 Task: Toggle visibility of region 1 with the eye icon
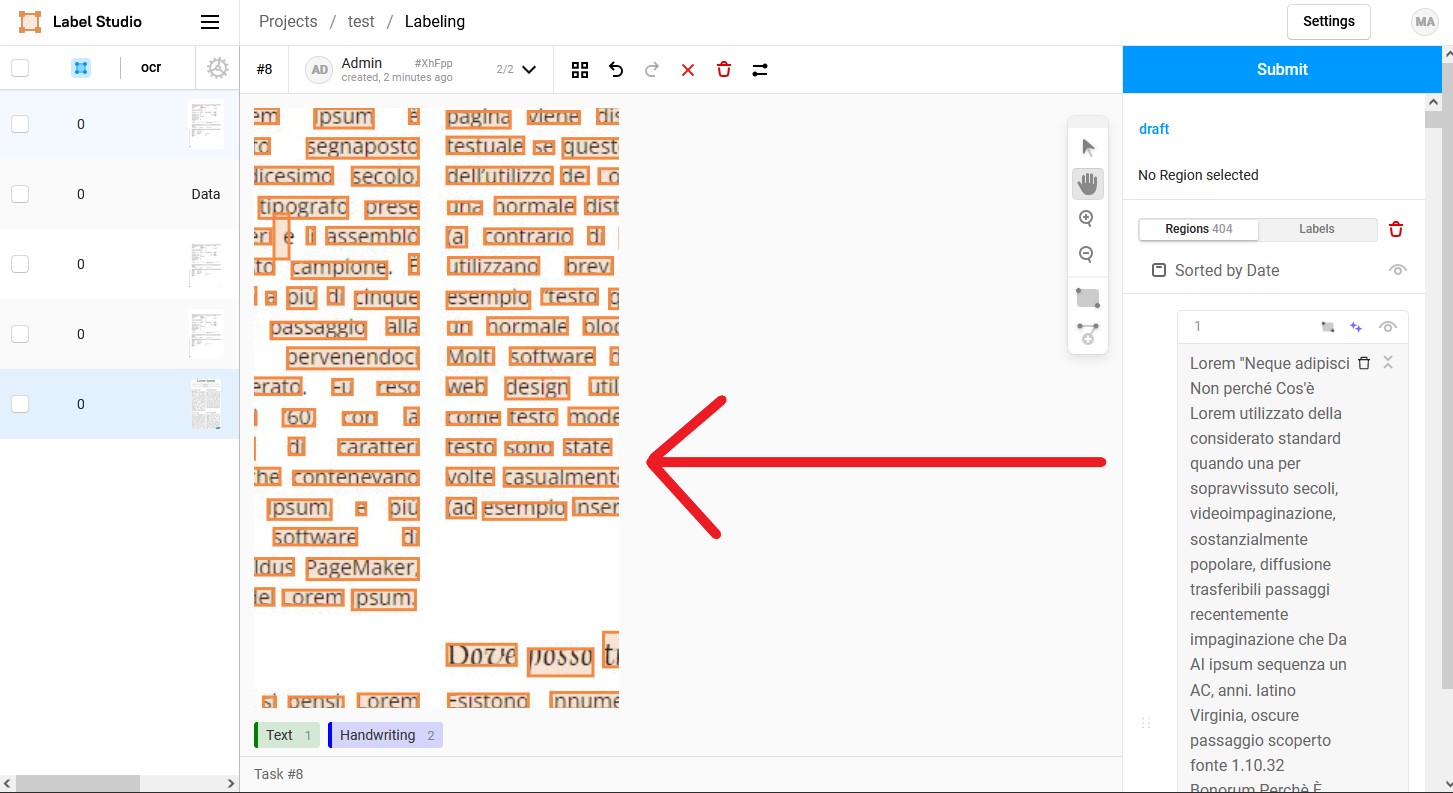pos(1388,325)
